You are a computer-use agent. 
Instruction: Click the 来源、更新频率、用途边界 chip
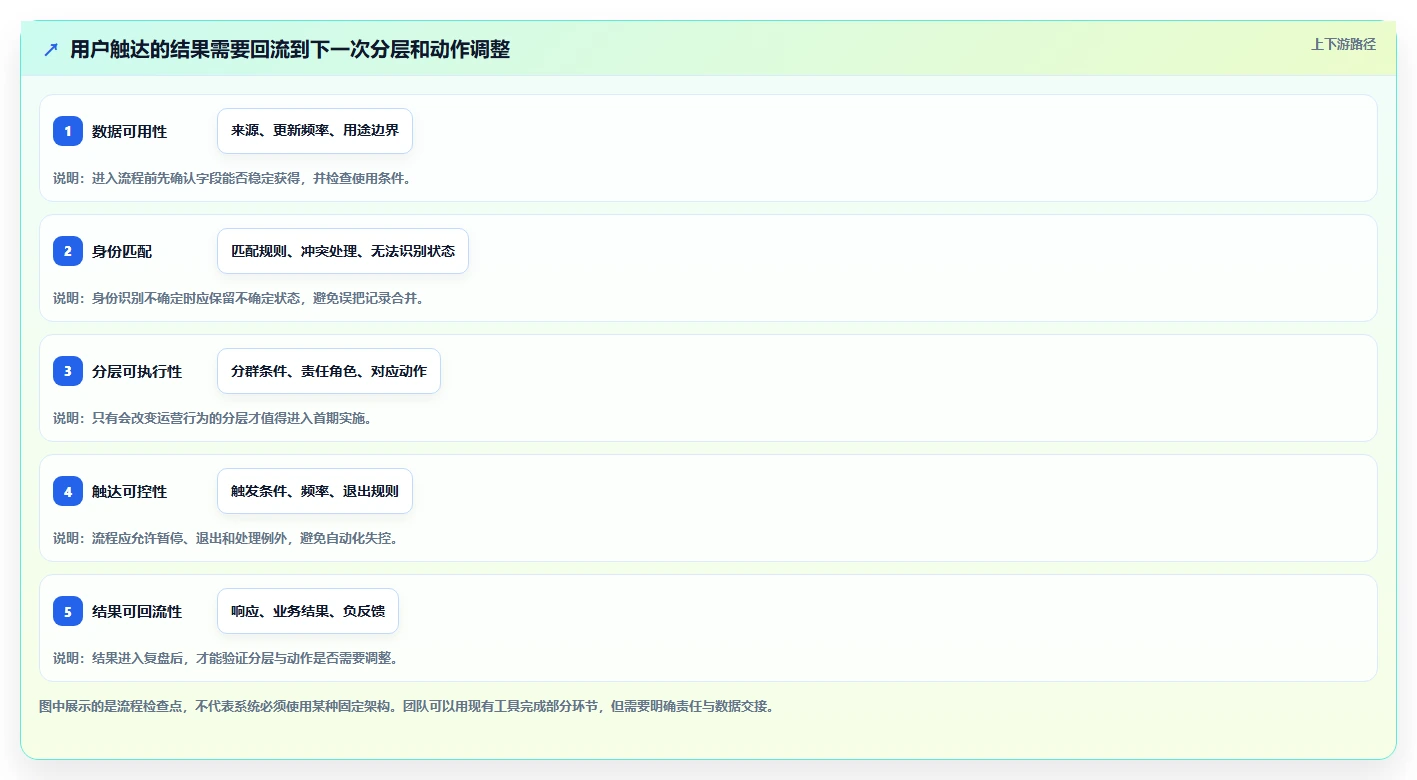[x=315, y=131]
